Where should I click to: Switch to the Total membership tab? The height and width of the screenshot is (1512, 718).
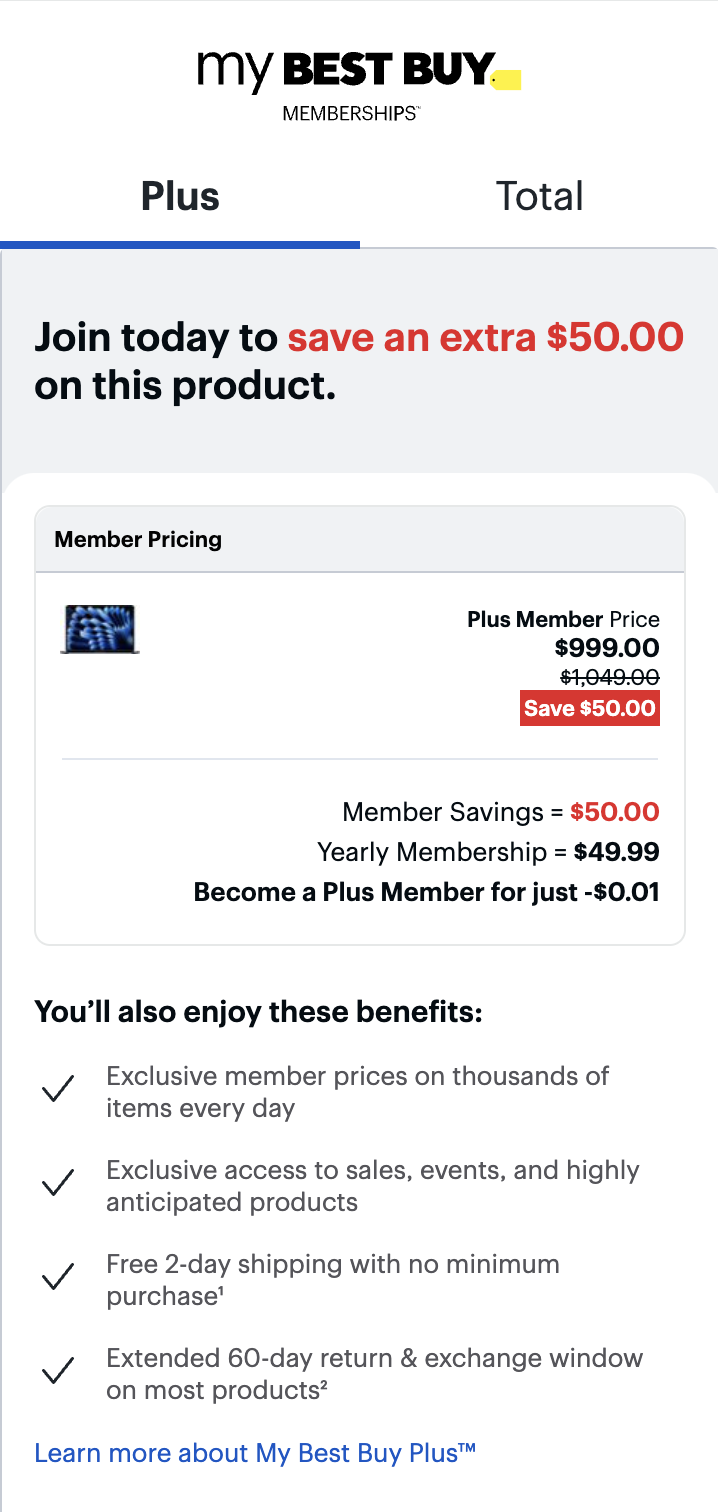coord(539,197)
